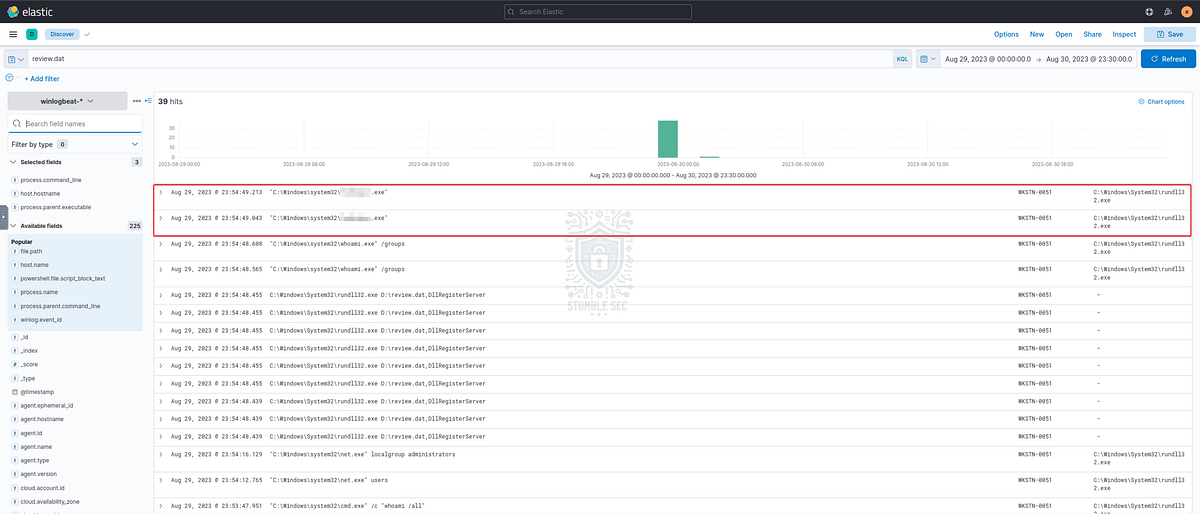1200x523 pixels.
Task: Click Open in the top menu
Action: tap(1064, 34)
